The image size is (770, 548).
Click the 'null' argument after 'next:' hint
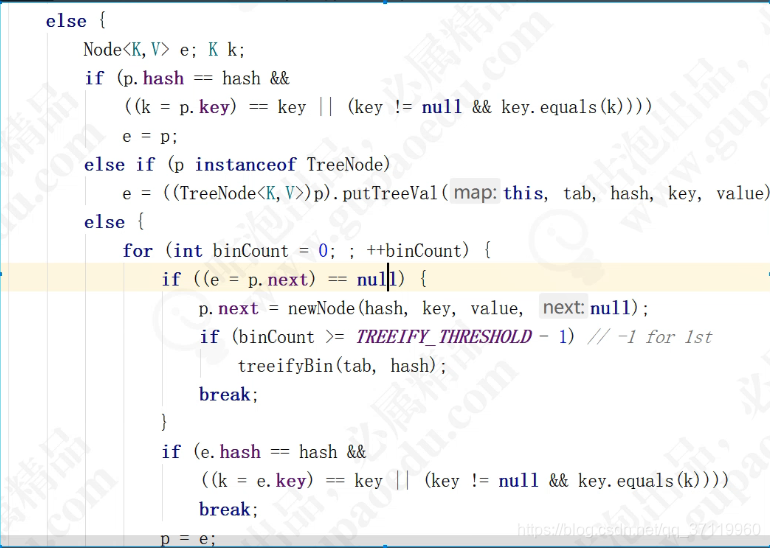pos(609,308)
